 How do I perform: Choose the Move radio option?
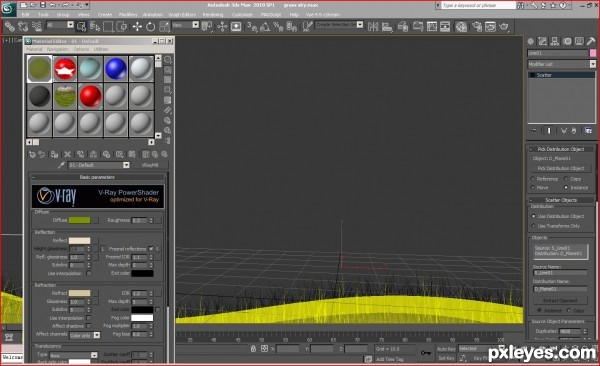(533, 188)
